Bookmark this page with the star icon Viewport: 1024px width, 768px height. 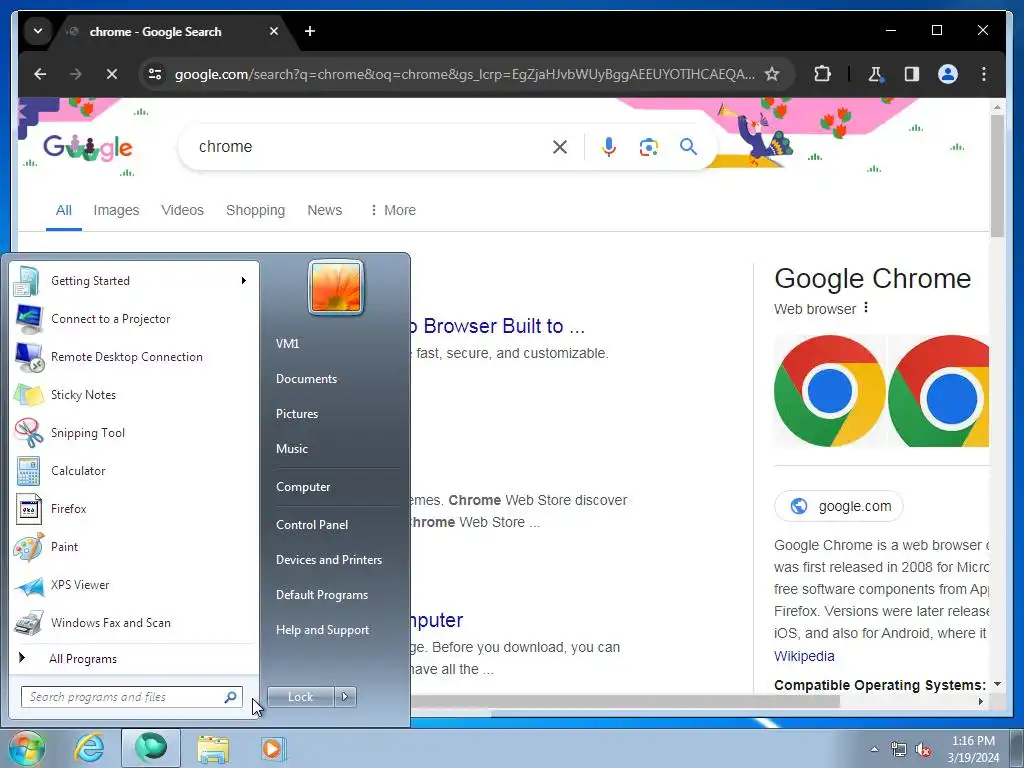coord(772,74)
